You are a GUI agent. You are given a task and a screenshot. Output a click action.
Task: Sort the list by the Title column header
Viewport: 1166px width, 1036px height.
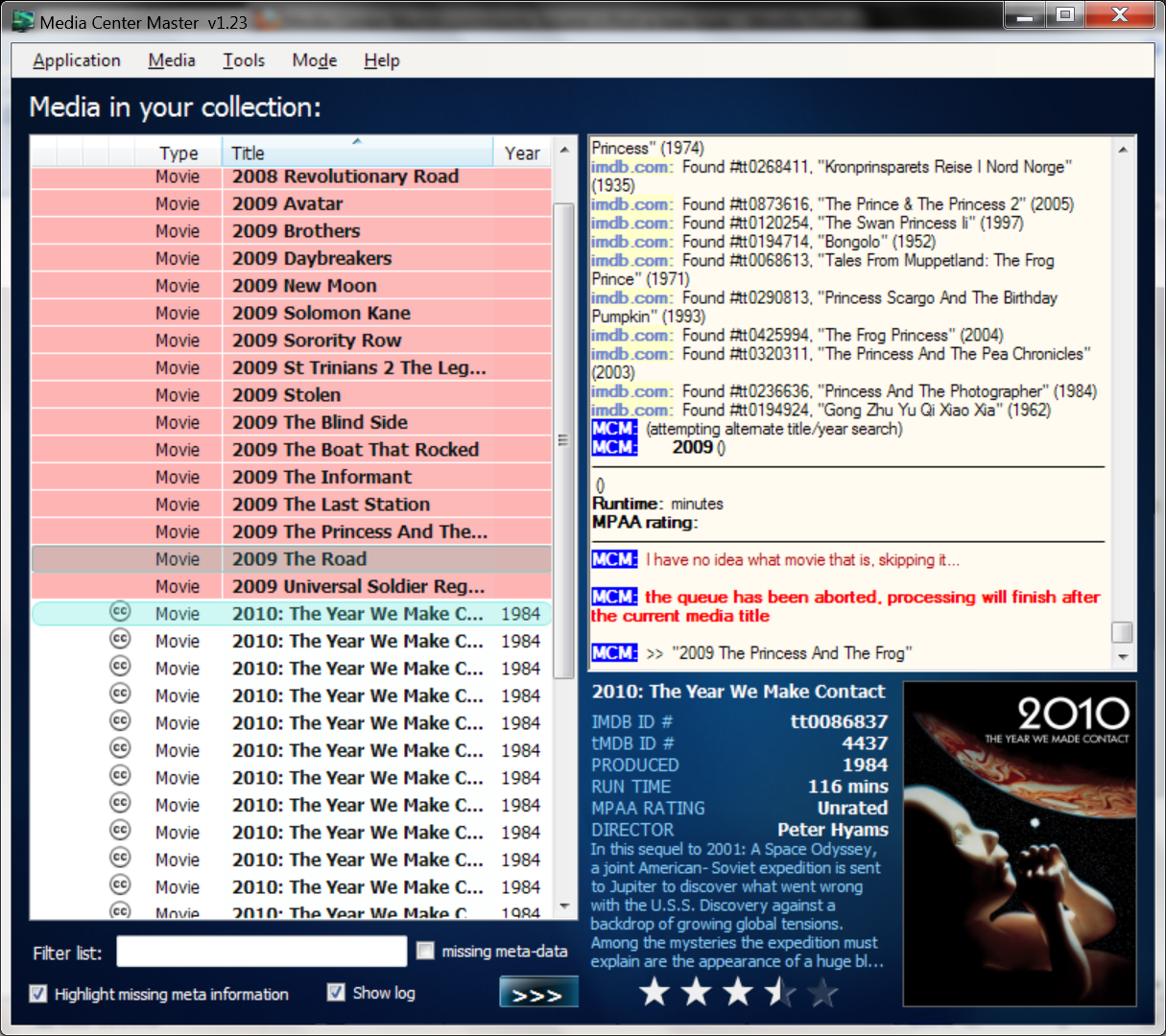pos(358,153)
